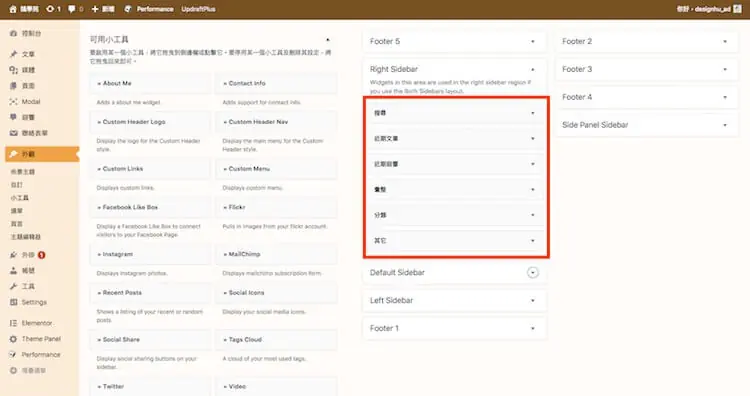Screen dimensions: 750x396
Task: Open the Performance icon in sidebar
Action: coord(13,355)
